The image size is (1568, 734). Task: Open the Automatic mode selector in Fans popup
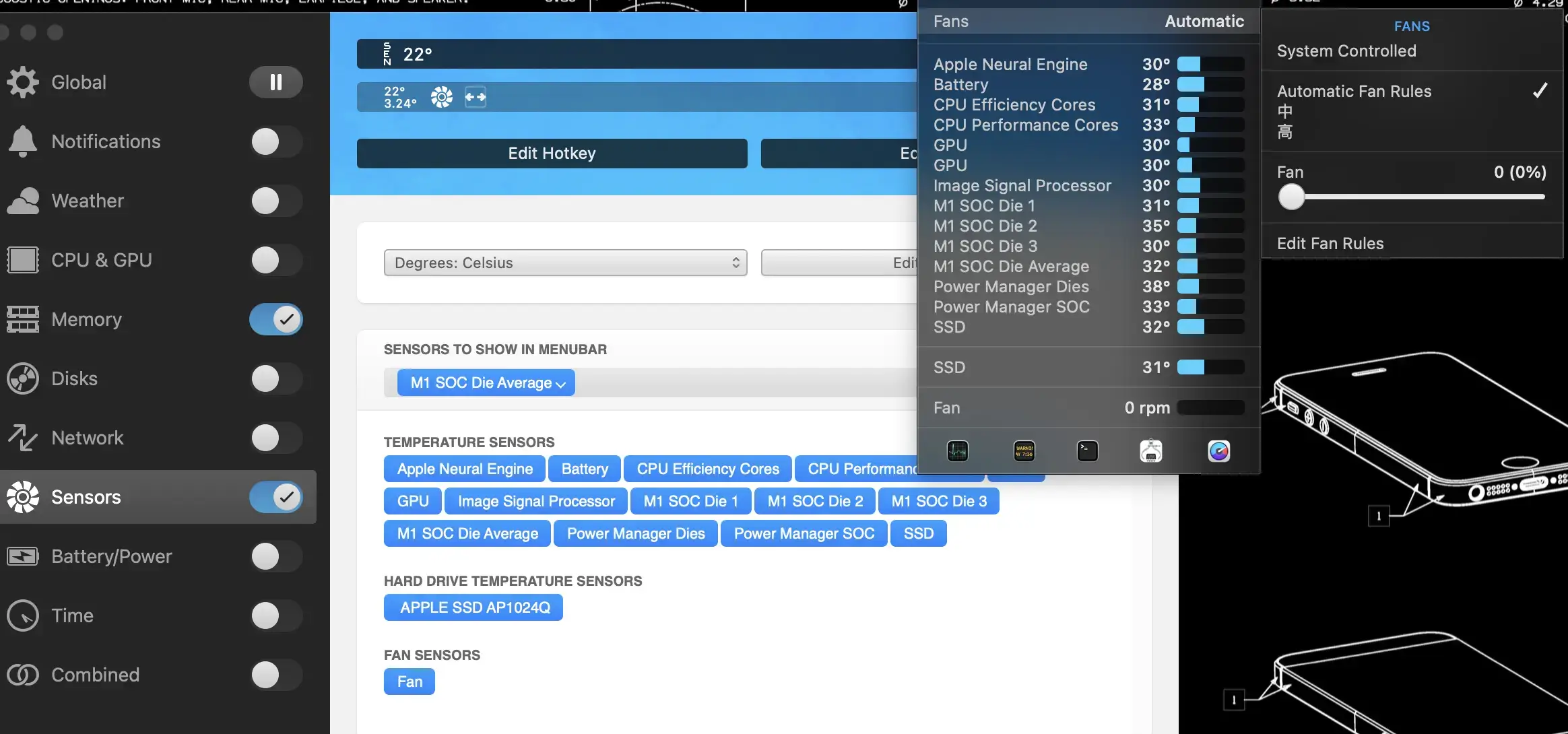(x=1203, y=21)
